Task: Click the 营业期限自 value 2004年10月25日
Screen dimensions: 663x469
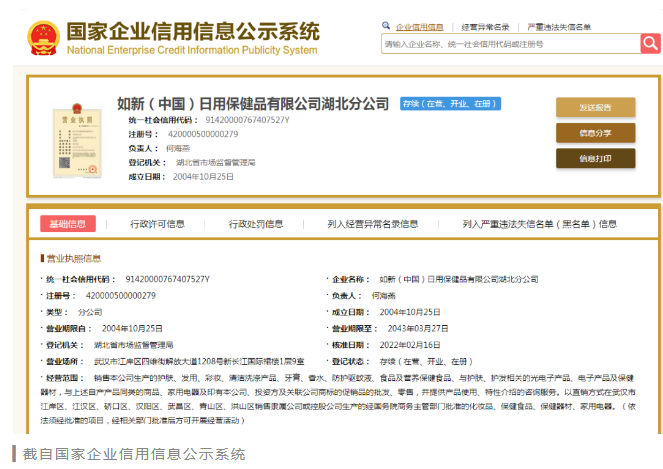Action: click(x=132, y=329)
